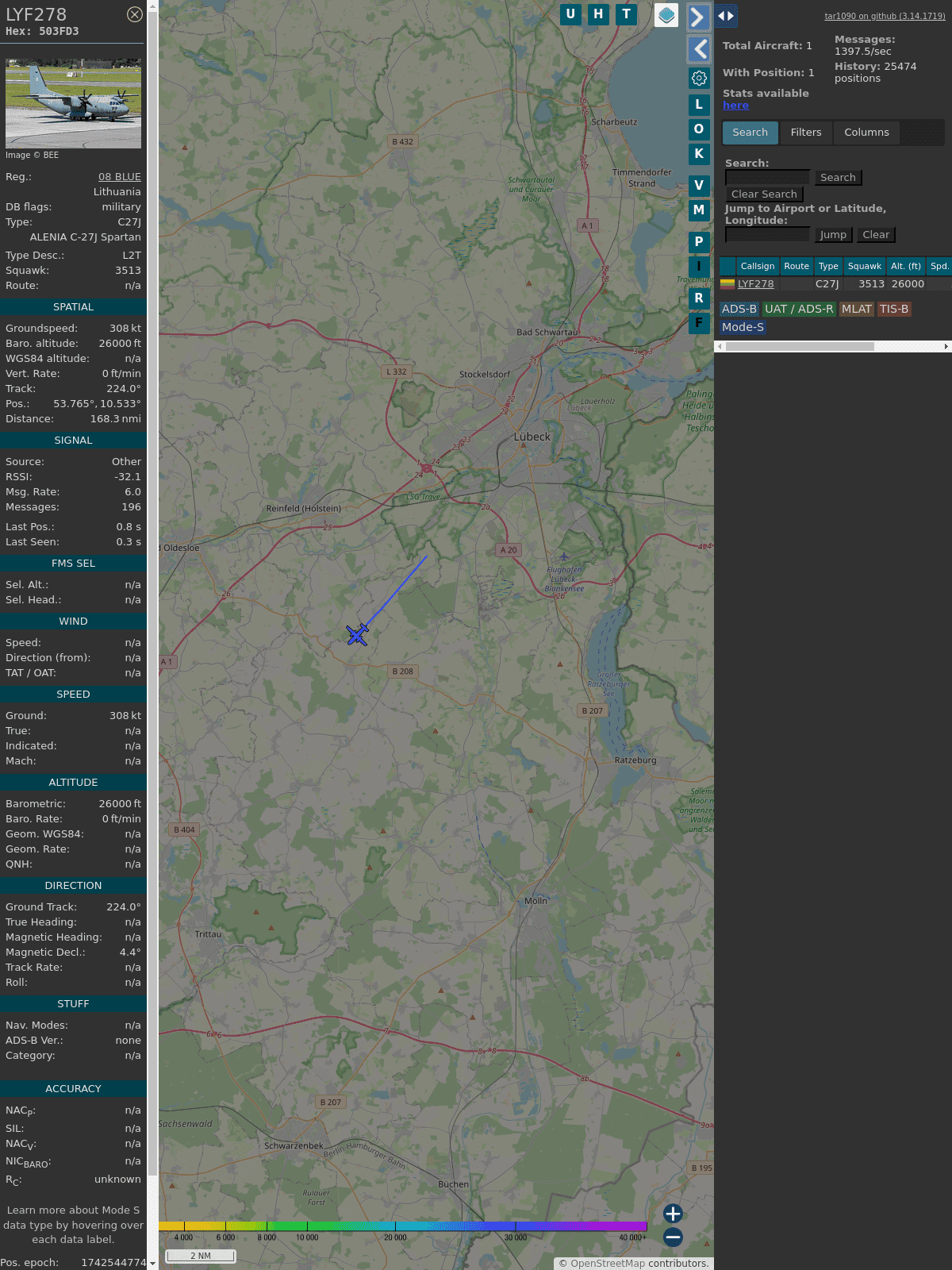Click the Search text input field
The width and height of the screenshot is (952, 1270).
click(x=767, y=178)
